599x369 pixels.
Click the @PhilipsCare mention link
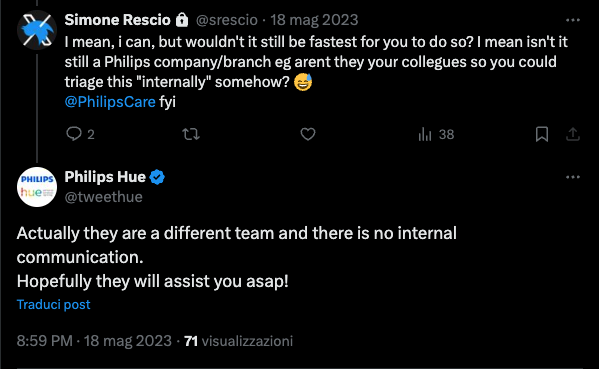click(110, 102)
